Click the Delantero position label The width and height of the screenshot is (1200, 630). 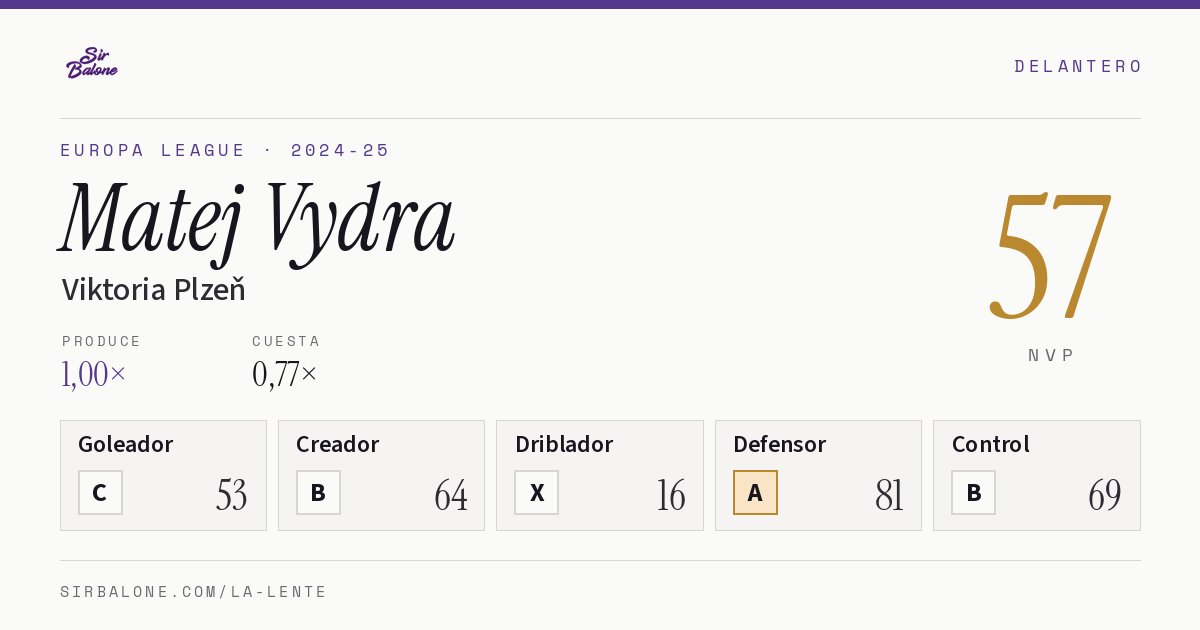coord(1078,66)
